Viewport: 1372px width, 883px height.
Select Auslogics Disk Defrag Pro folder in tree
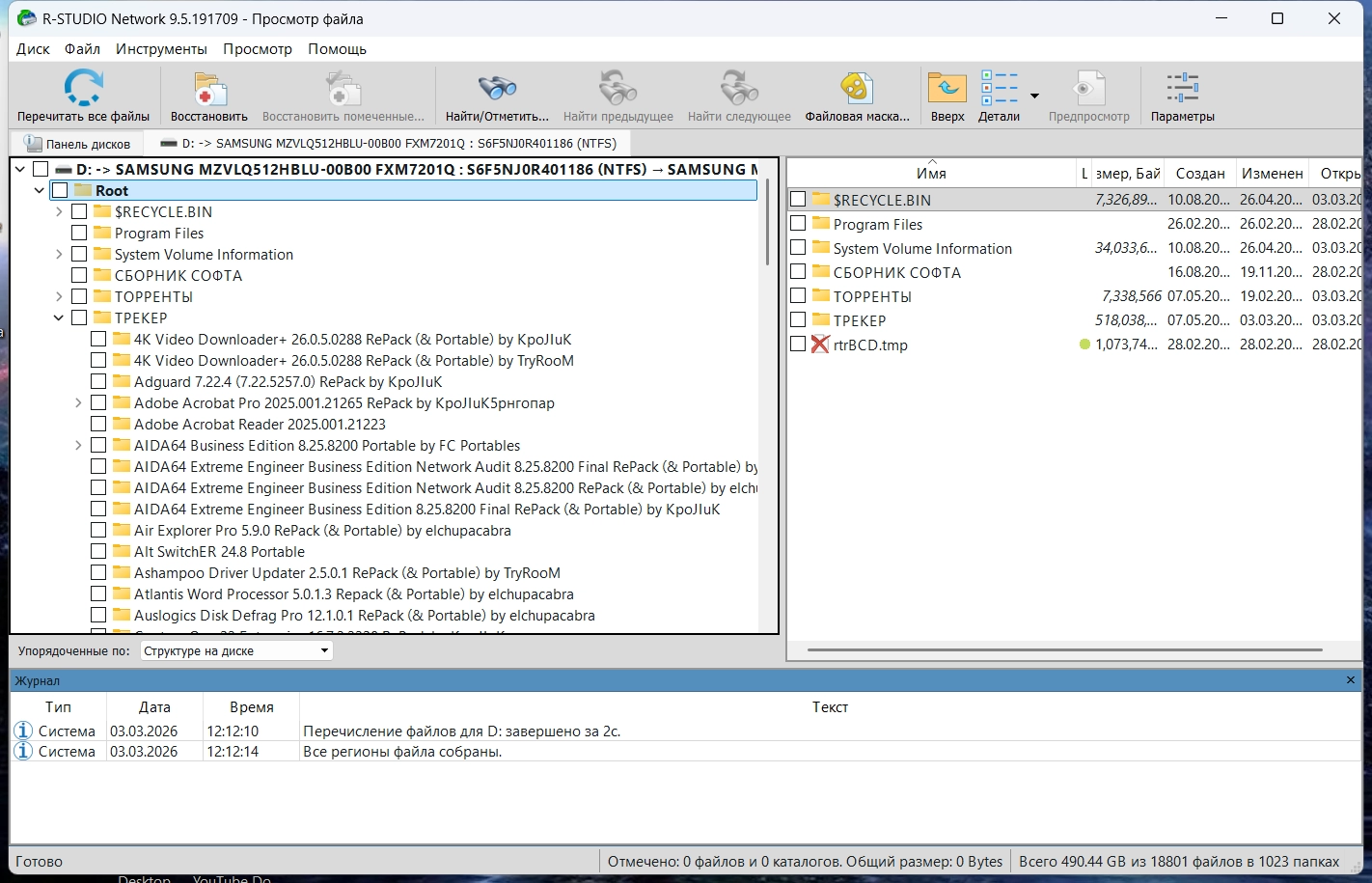click(x=364, y=615)
